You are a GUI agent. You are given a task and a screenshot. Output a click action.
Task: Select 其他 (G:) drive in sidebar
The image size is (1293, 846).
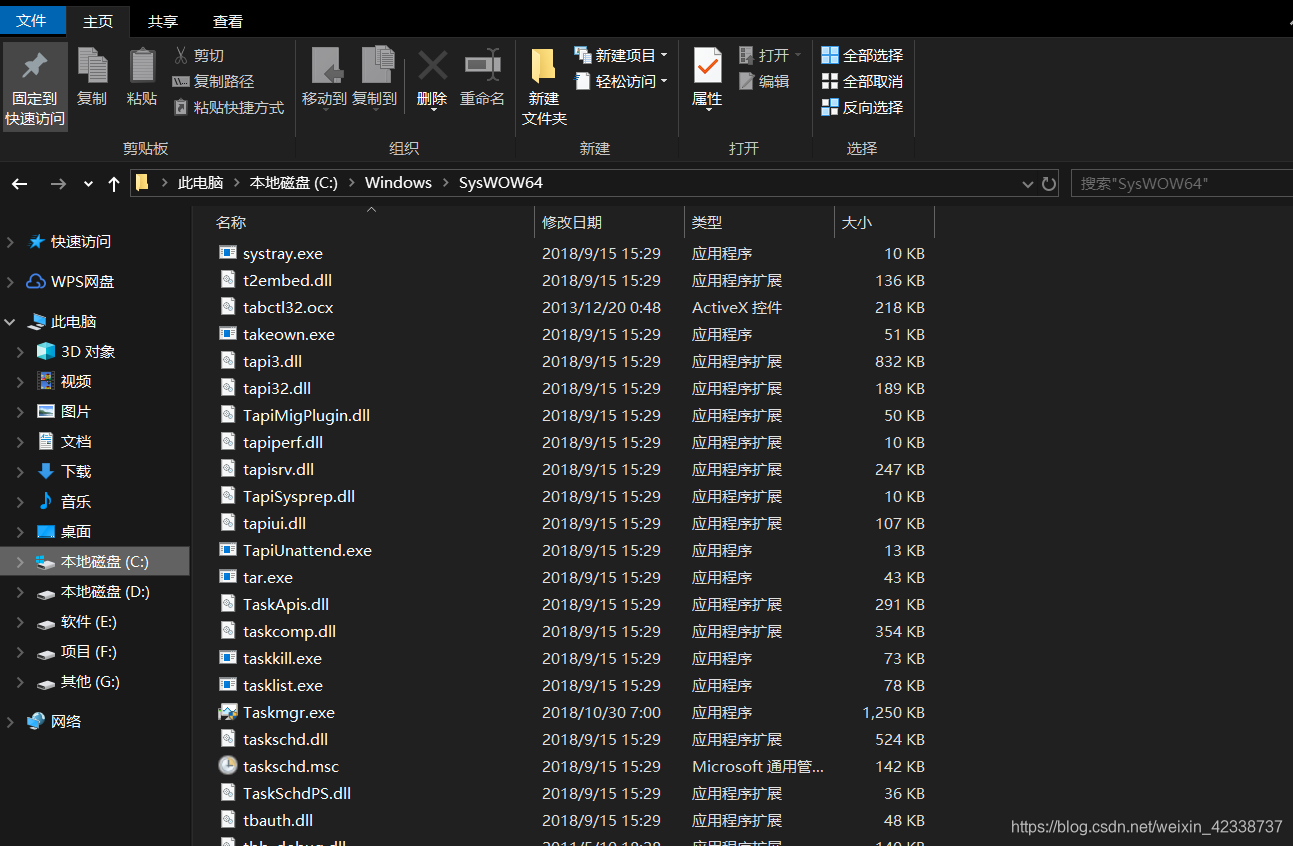(90, 682)
